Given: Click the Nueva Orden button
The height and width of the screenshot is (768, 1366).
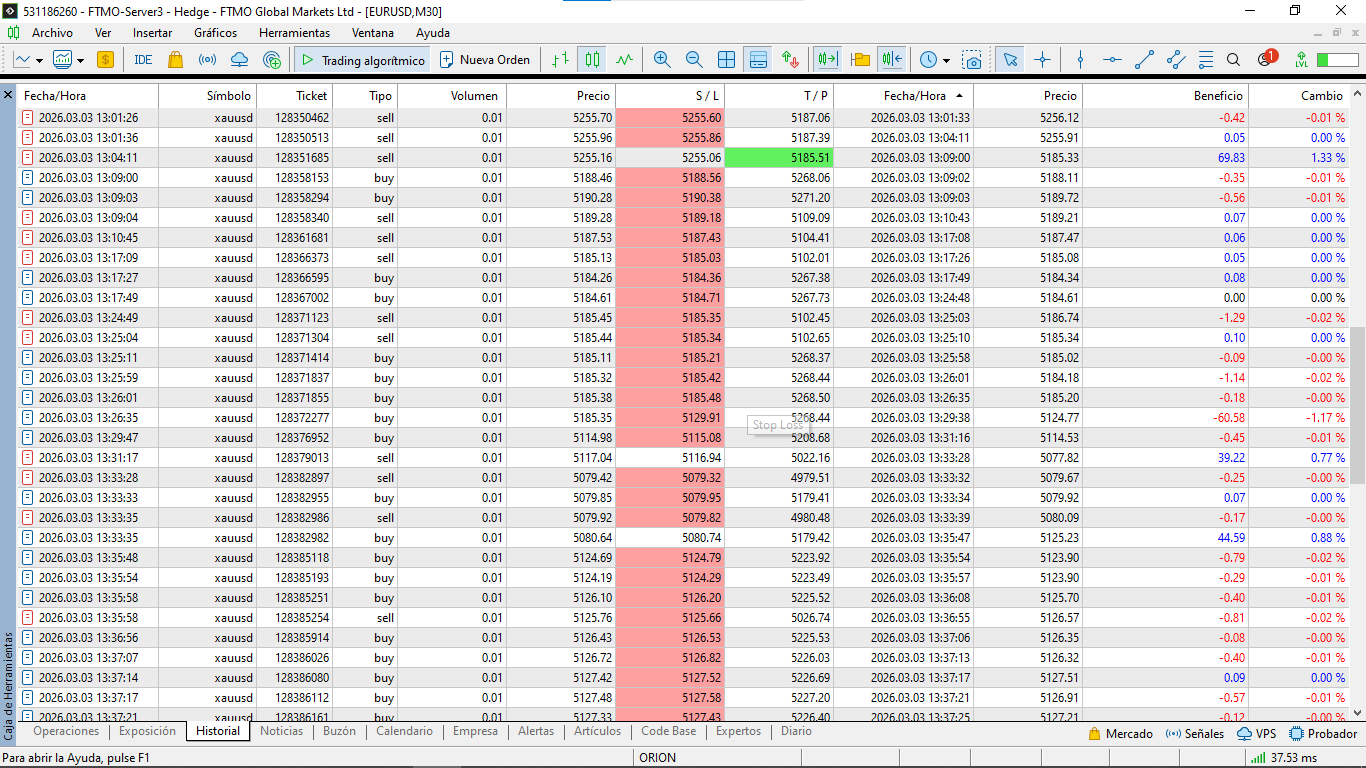Looking at the screenshot, I should [x=484, y=60].
